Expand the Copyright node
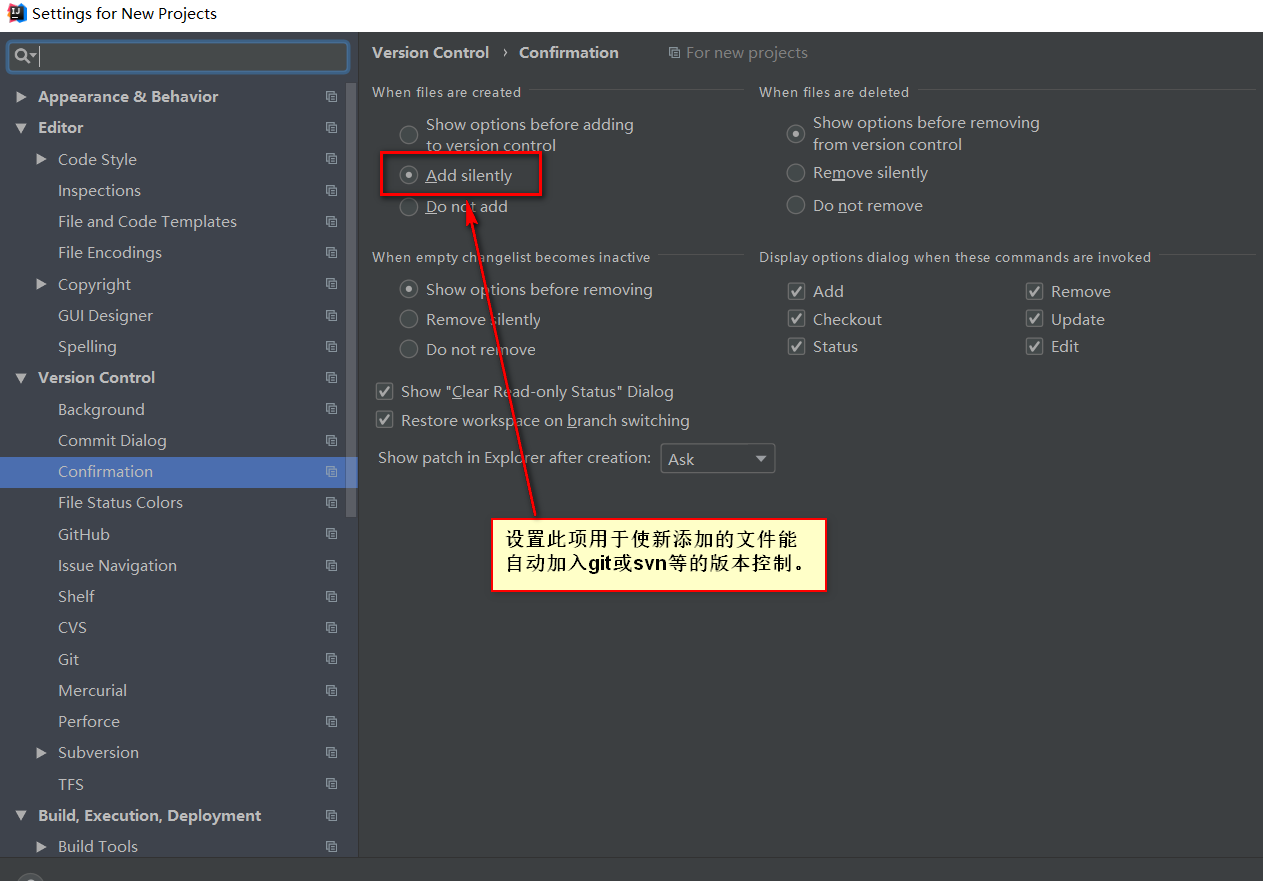Image resolution: width=1263 pixels, height=881 pixels. point(41,284)
